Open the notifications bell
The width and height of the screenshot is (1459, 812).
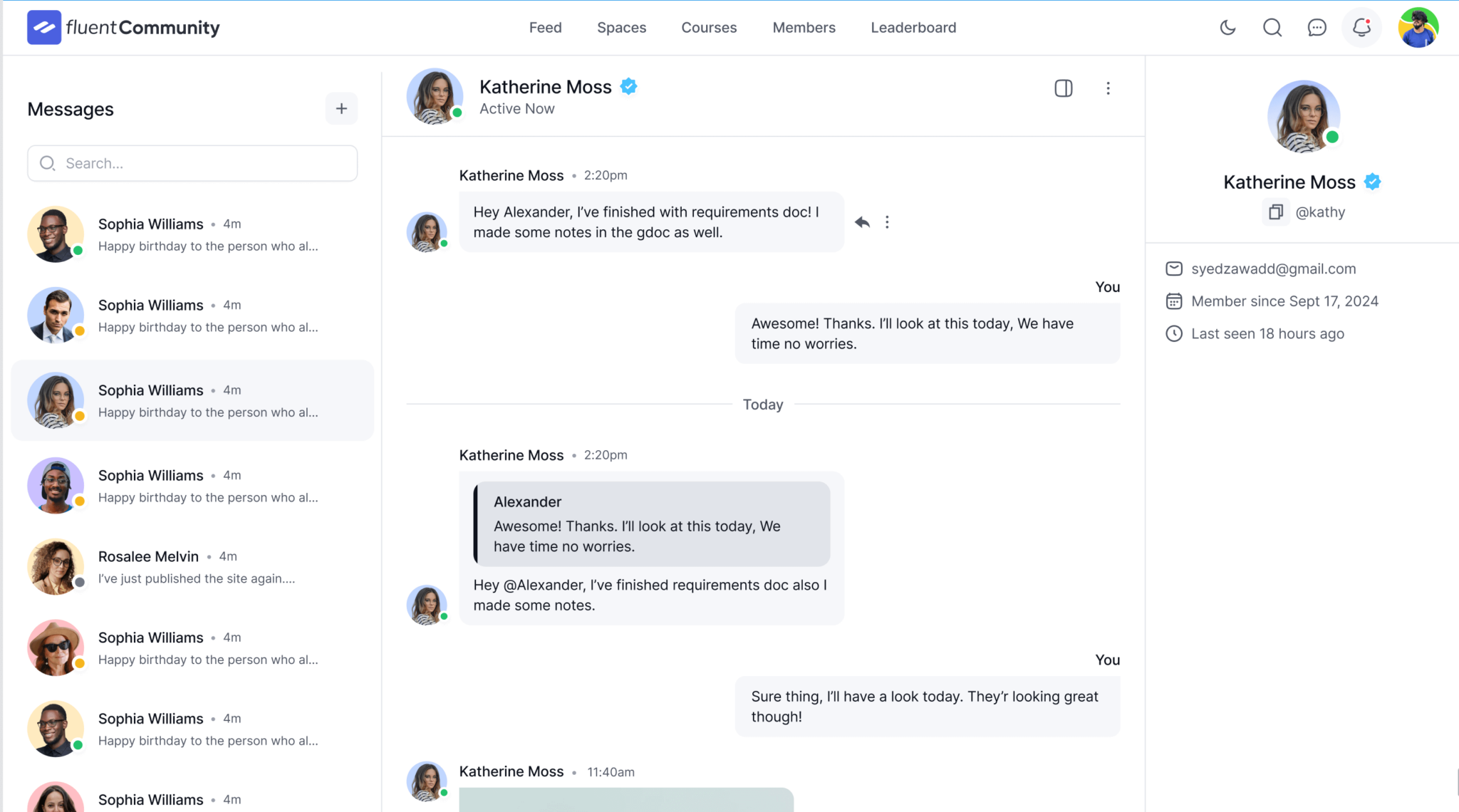pyautogui.click(x=1361, y=28)
